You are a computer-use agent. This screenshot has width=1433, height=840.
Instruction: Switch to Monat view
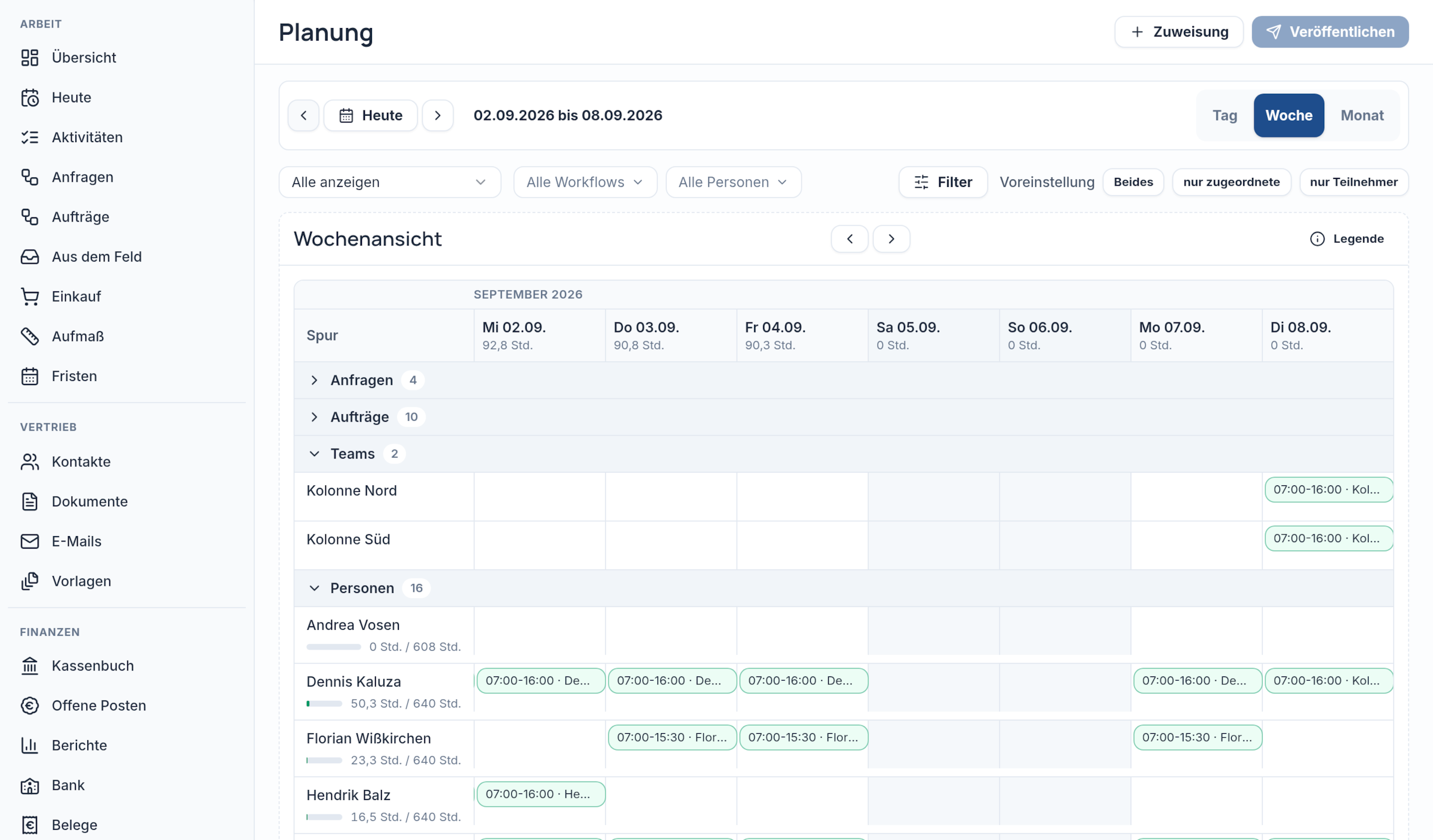(x=1362, y=115)
